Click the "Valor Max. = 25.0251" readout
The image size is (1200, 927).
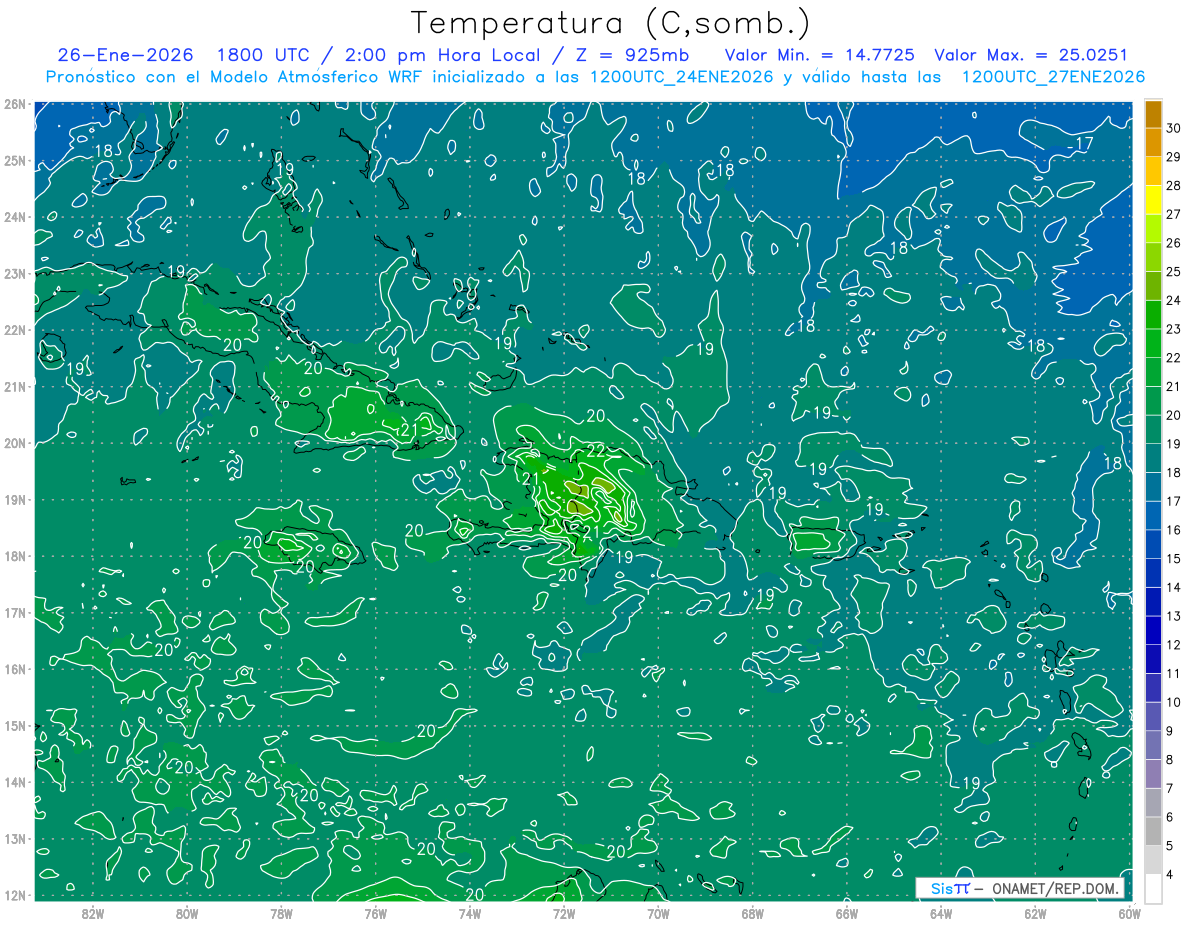1031,55
